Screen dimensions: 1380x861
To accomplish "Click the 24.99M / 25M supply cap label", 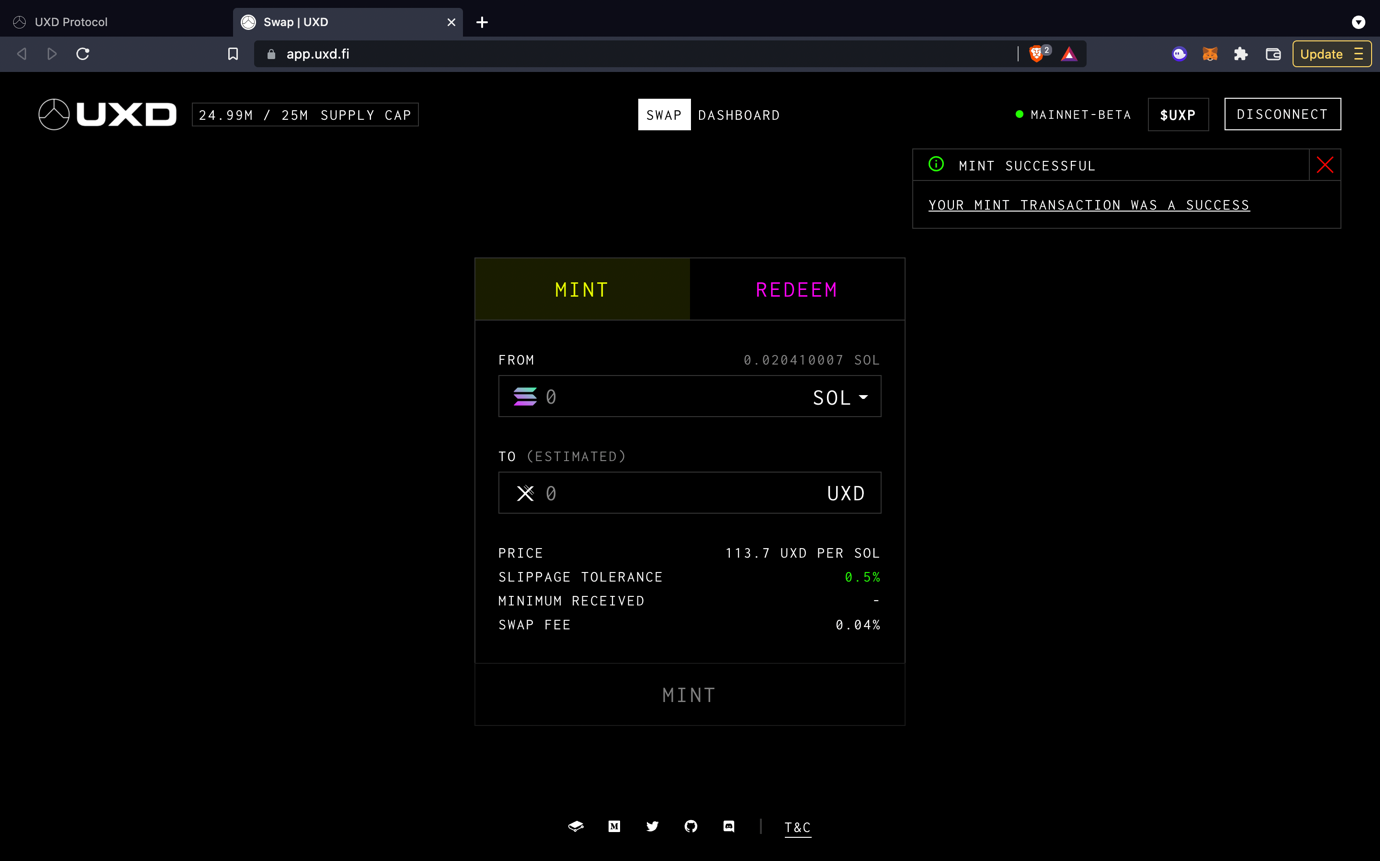I will coord(305,115).
